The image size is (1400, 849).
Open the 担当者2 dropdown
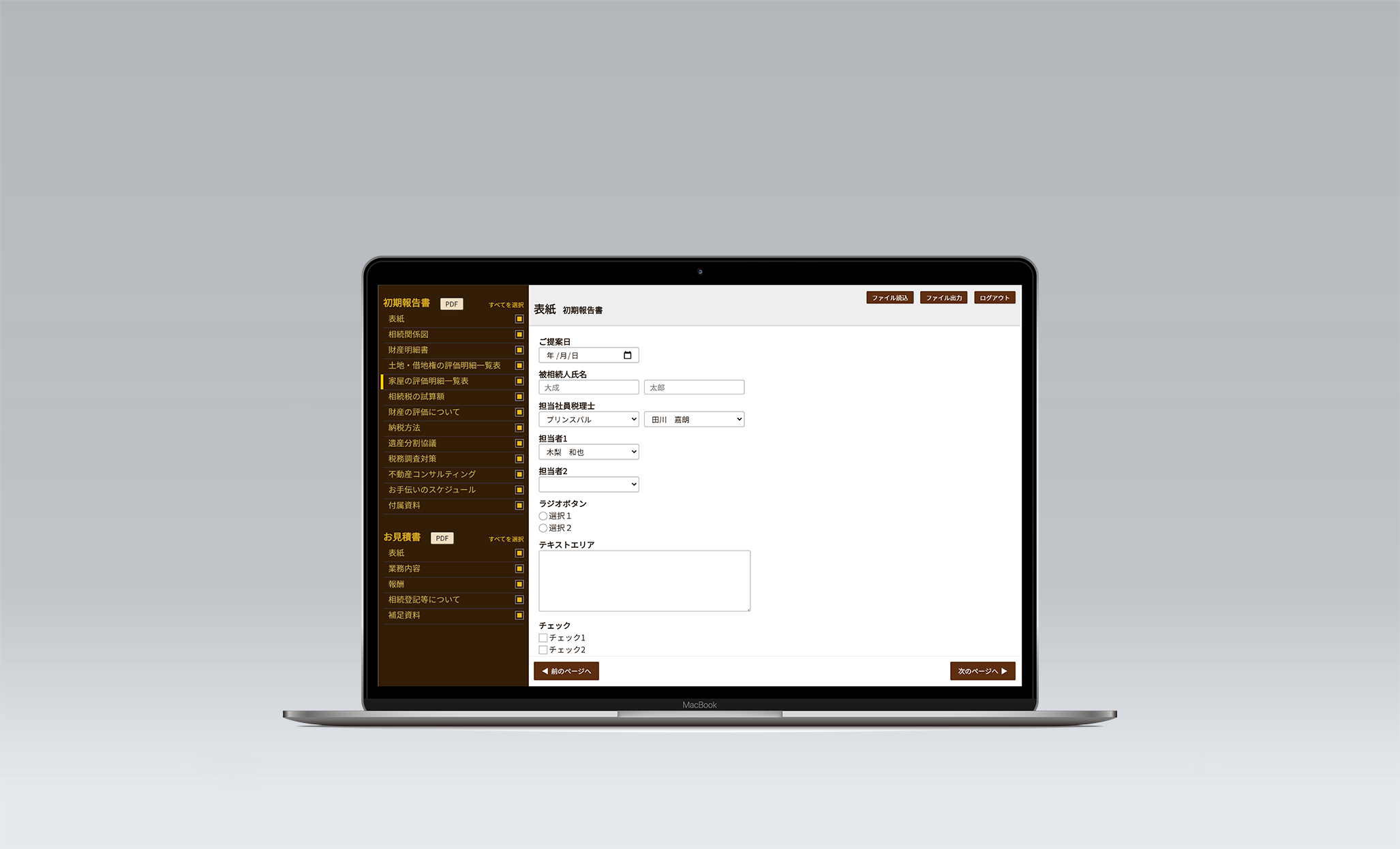[589, 484]
